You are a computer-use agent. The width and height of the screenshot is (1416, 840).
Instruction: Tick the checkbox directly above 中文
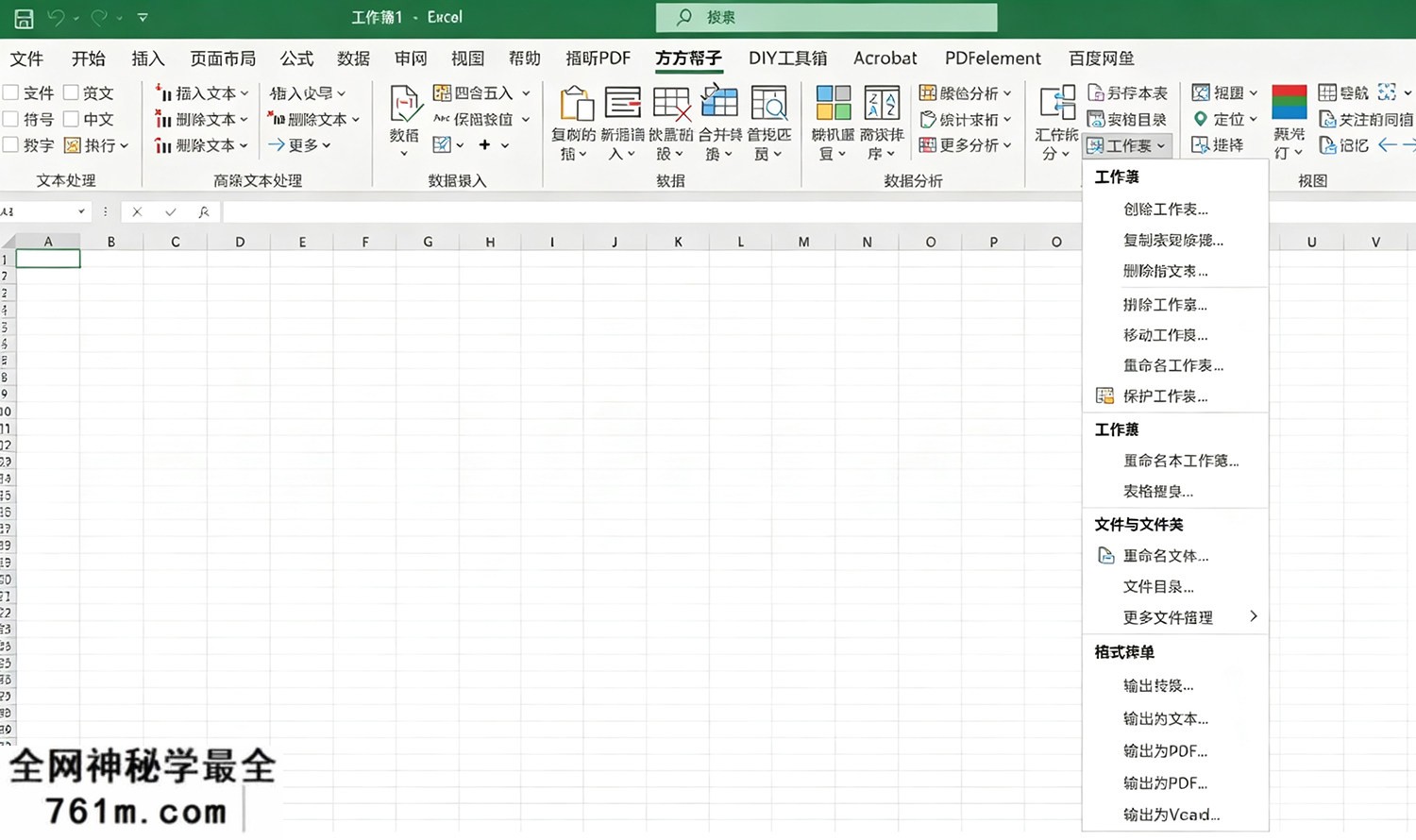[71, 92]
